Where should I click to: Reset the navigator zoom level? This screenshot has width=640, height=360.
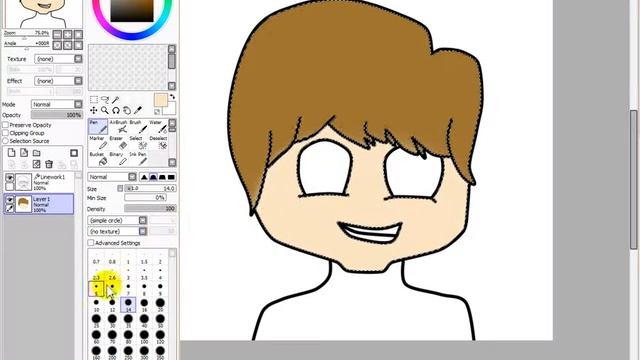[x=78, y=34]
